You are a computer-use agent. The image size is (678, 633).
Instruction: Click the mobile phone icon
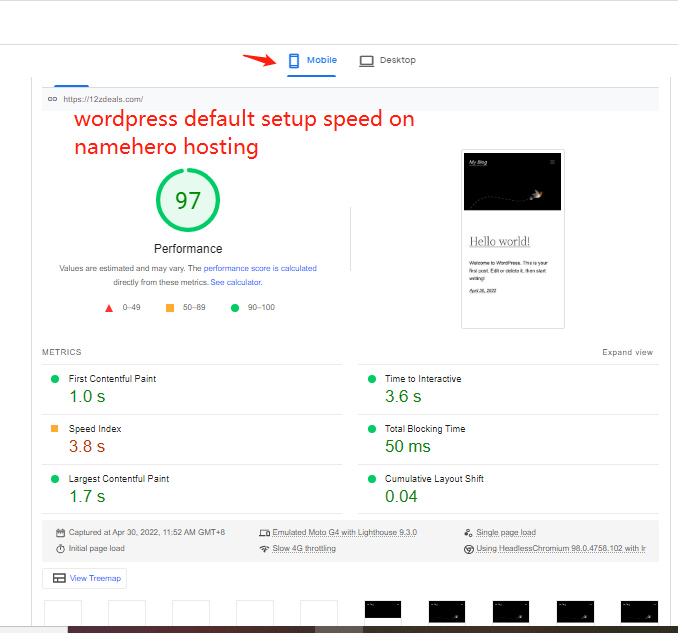pos(294,60)
